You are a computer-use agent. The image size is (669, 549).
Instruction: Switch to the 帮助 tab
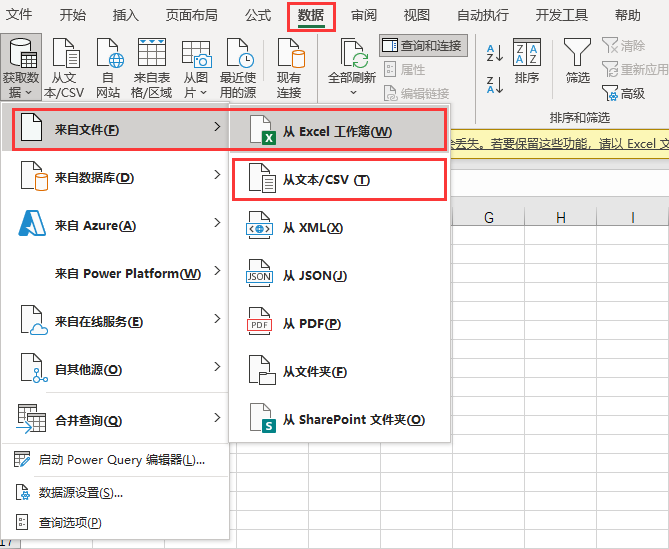[628, 15]
